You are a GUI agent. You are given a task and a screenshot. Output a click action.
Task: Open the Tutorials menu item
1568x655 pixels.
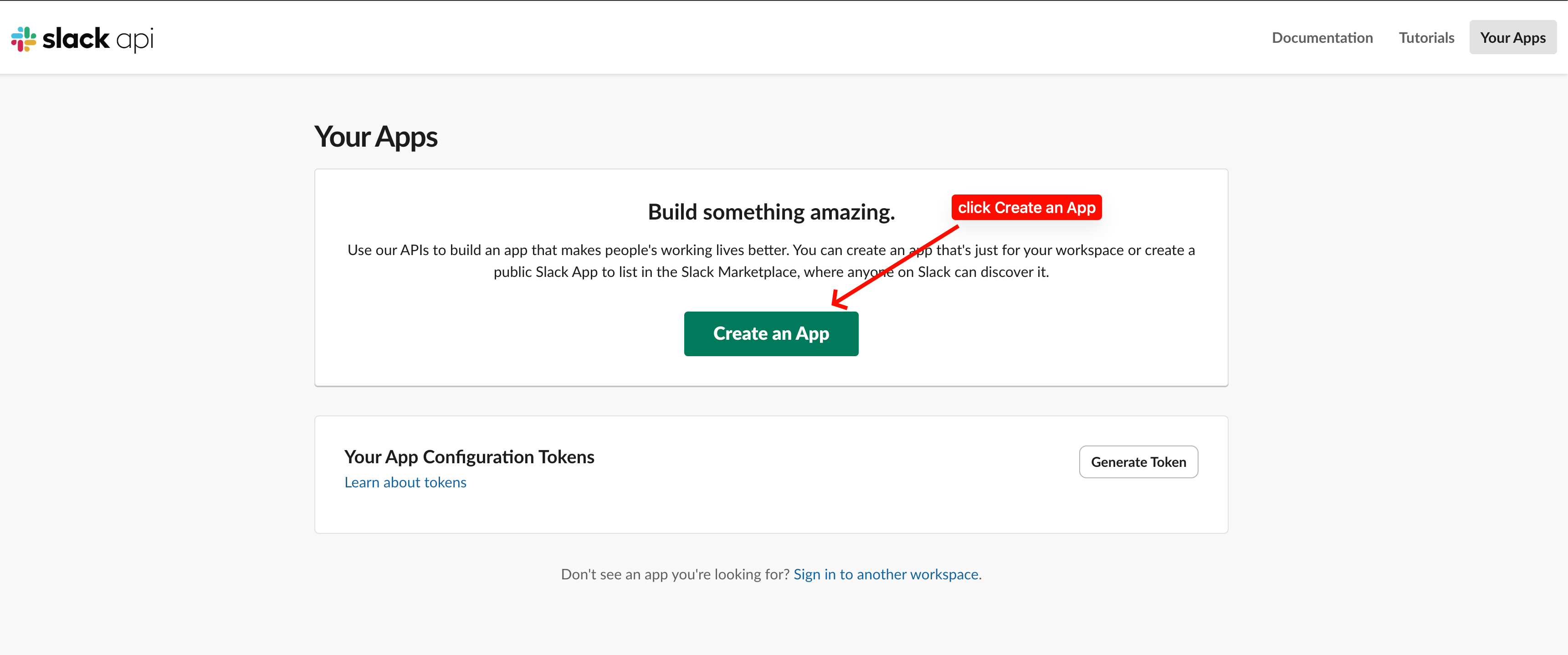[x=1426, y=38]
